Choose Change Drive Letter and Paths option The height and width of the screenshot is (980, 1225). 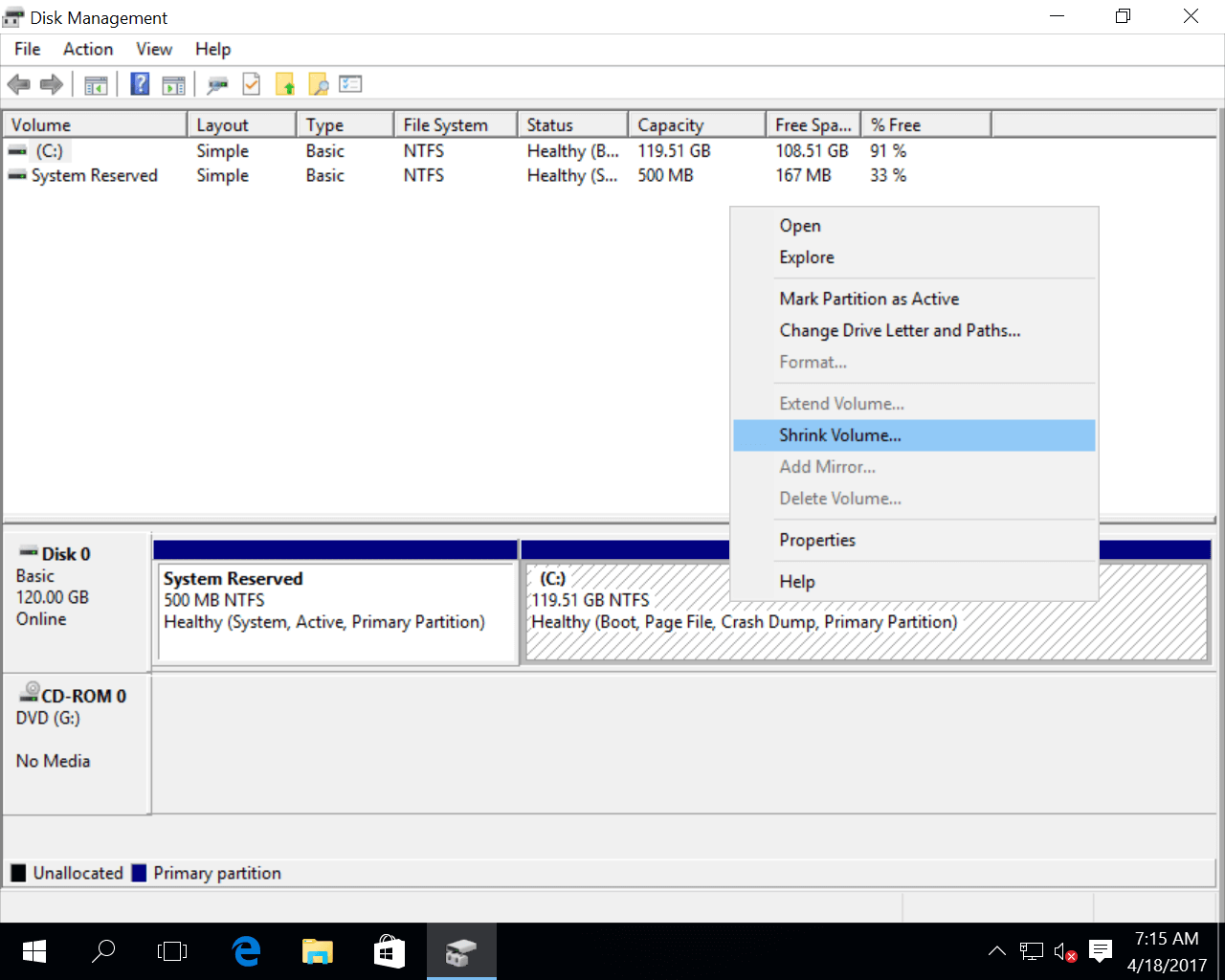[900, 330]
